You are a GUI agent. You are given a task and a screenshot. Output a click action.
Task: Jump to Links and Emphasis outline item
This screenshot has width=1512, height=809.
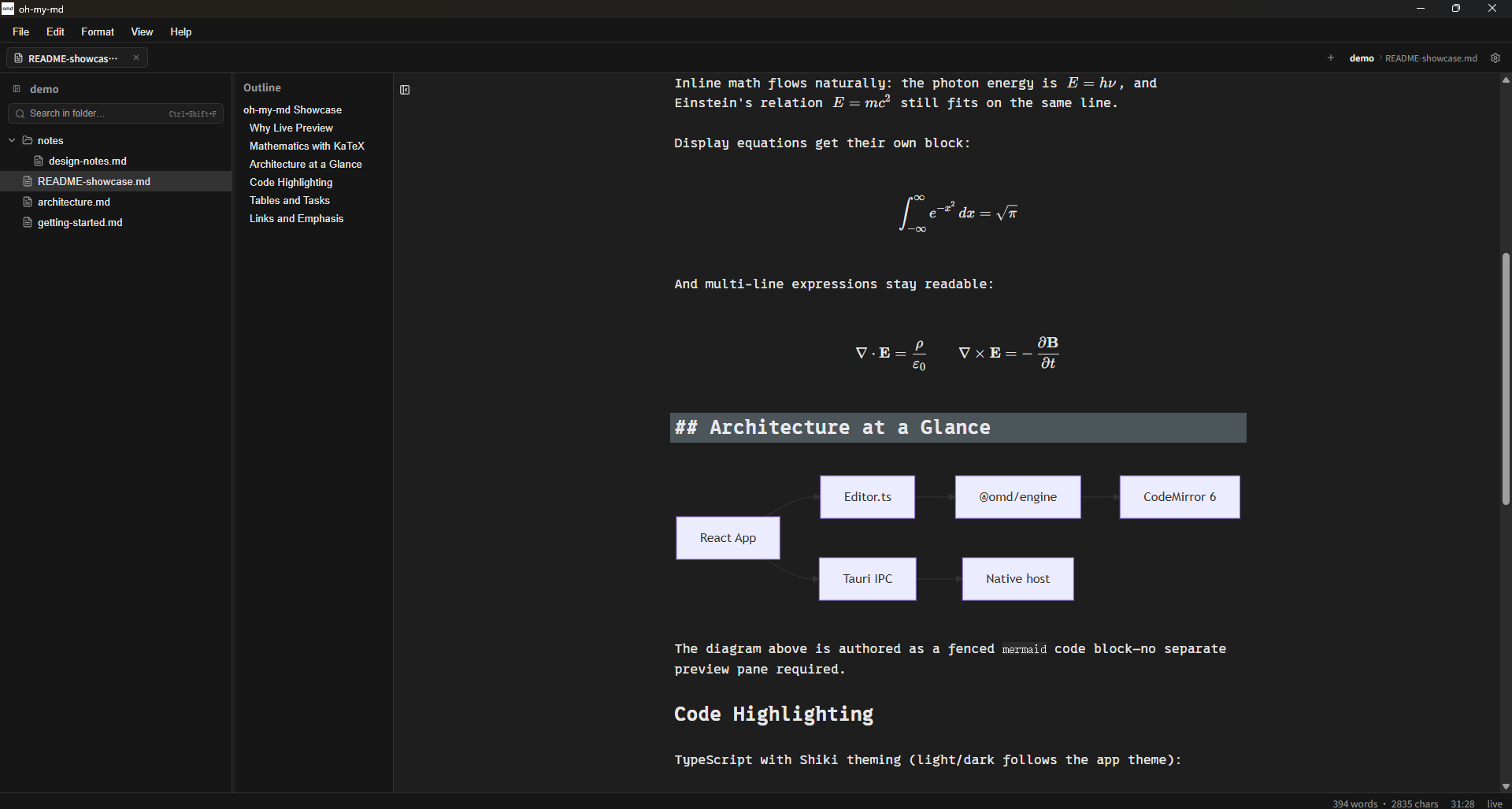[x=297, y=218]
